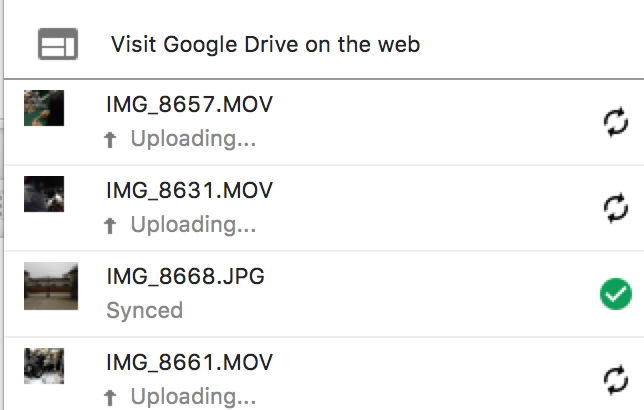Click the IMG_8661.MOV file name
This screenshot has height=410, width=644.
click(x=189, y=362)
